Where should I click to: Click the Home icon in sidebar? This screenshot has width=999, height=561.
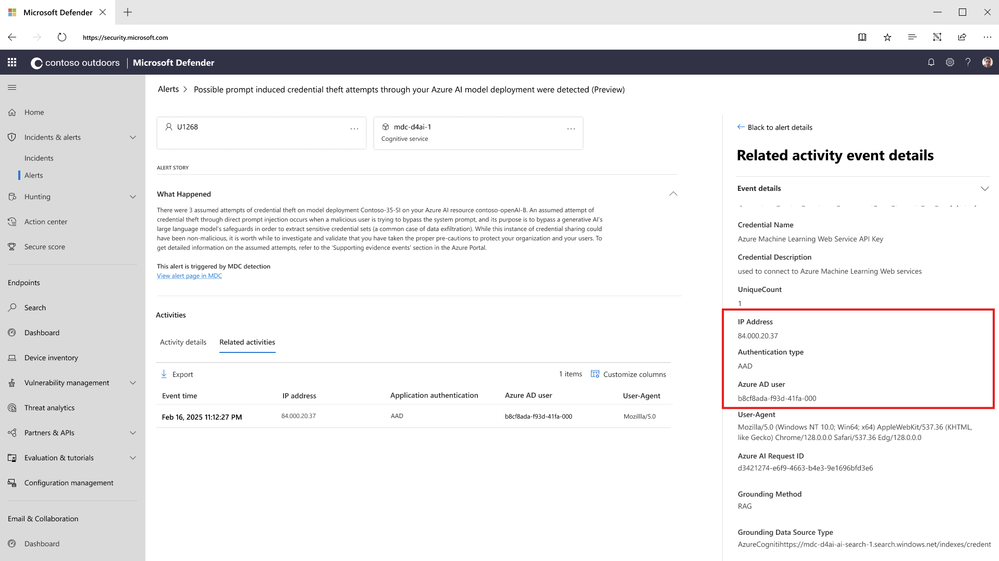pos(12,112)
